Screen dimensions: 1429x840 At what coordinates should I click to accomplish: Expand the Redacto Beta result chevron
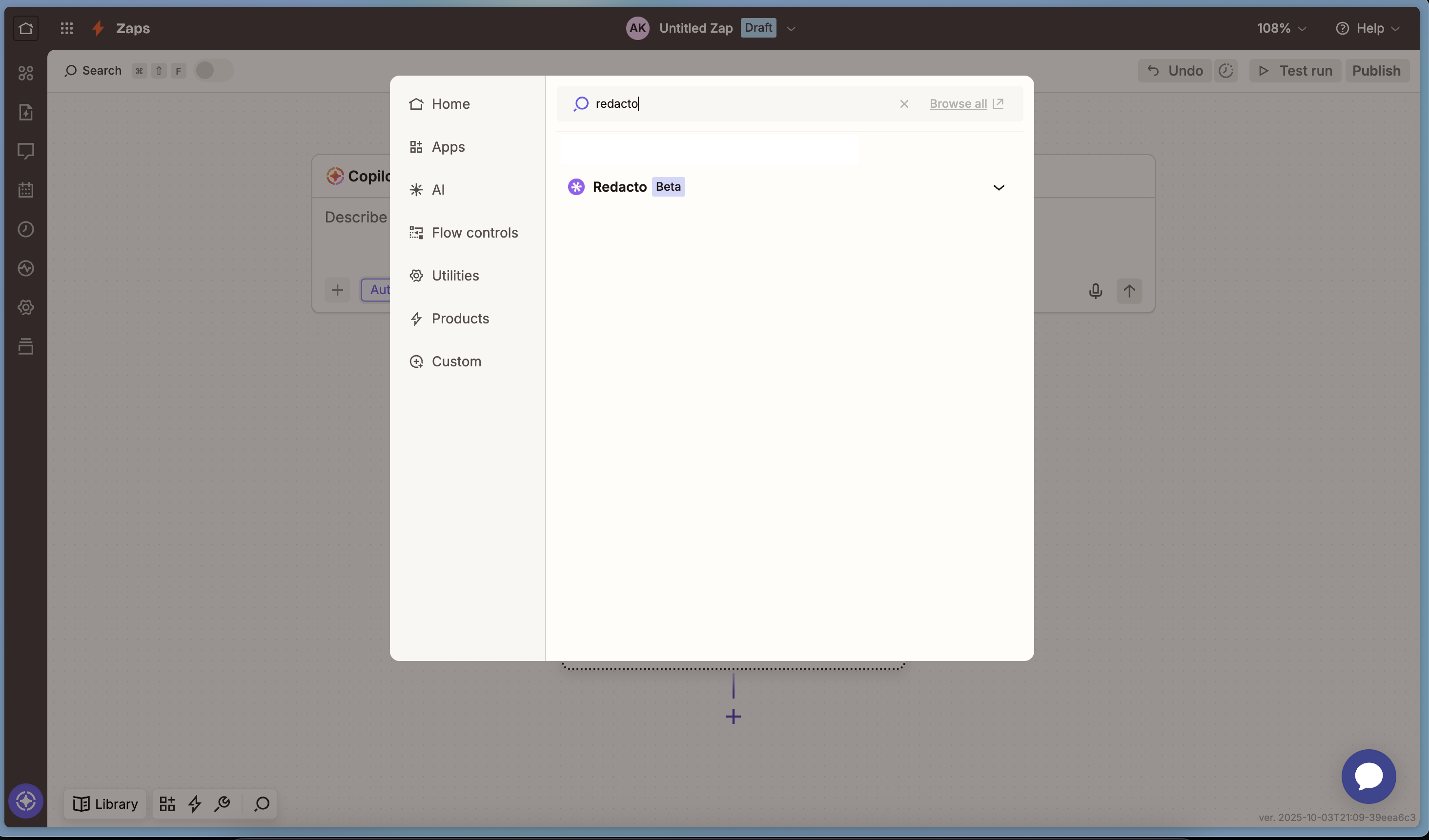point(998,188)
